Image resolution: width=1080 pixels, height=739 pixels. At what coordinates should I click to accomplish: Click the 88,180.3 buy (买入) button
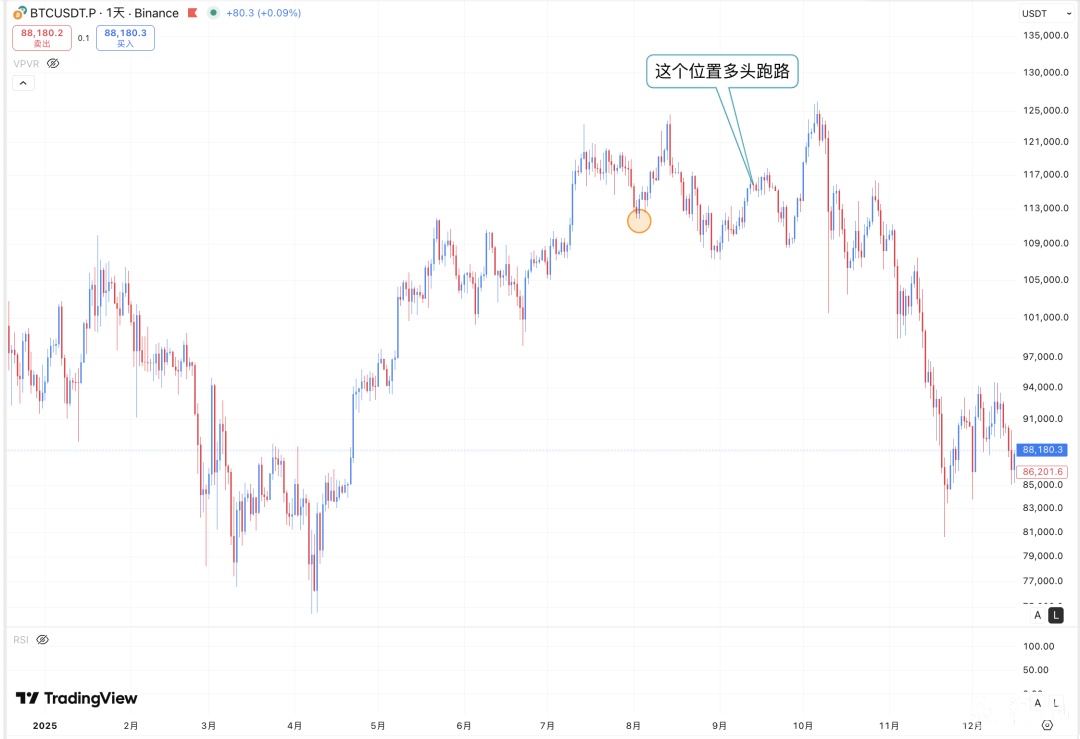coord(125,38)
